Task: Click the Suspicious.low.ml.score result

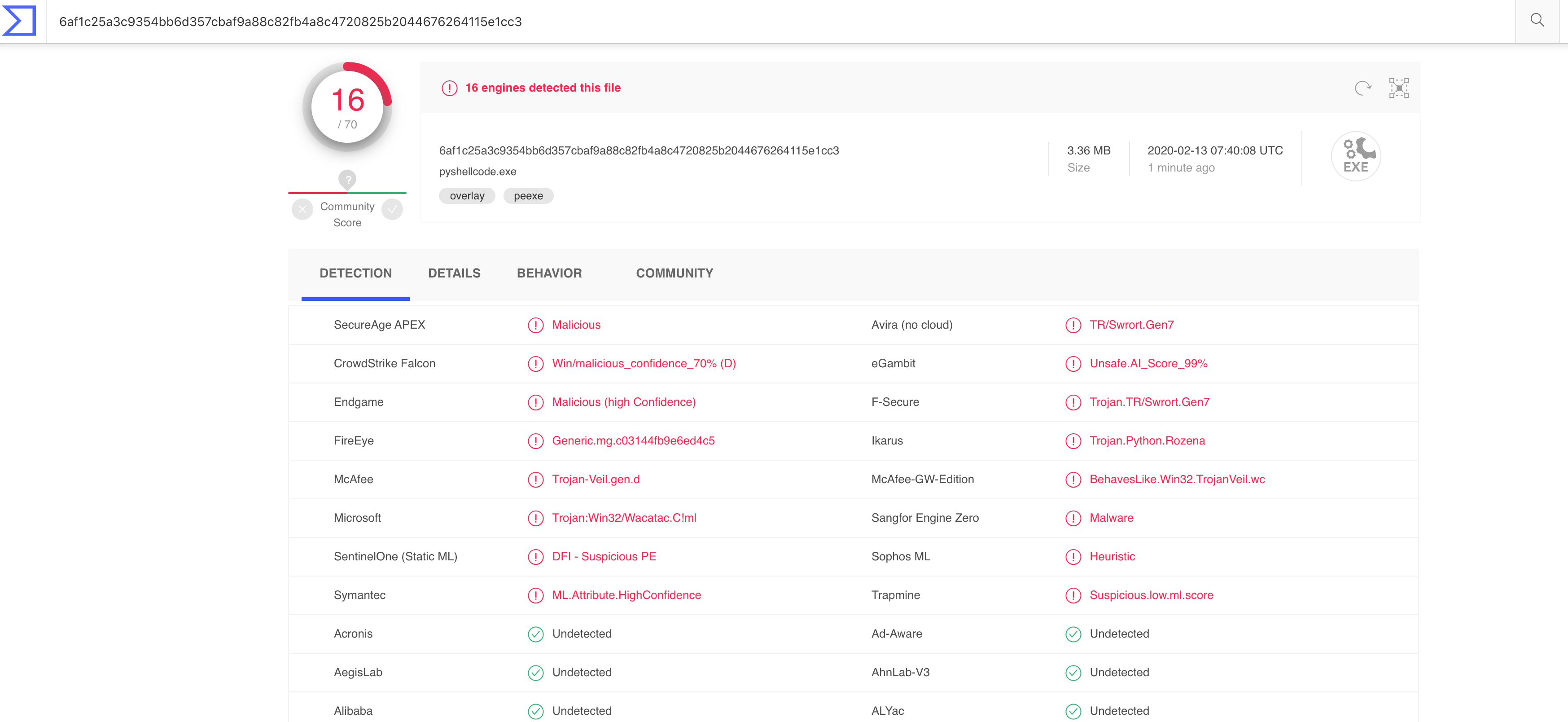Action: (x=1152, y=595)
